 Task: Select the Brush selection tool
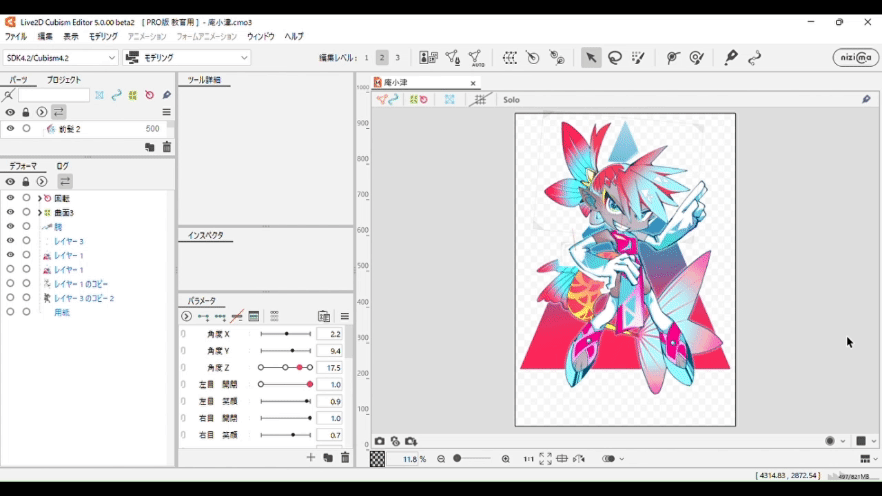point(638,57)
